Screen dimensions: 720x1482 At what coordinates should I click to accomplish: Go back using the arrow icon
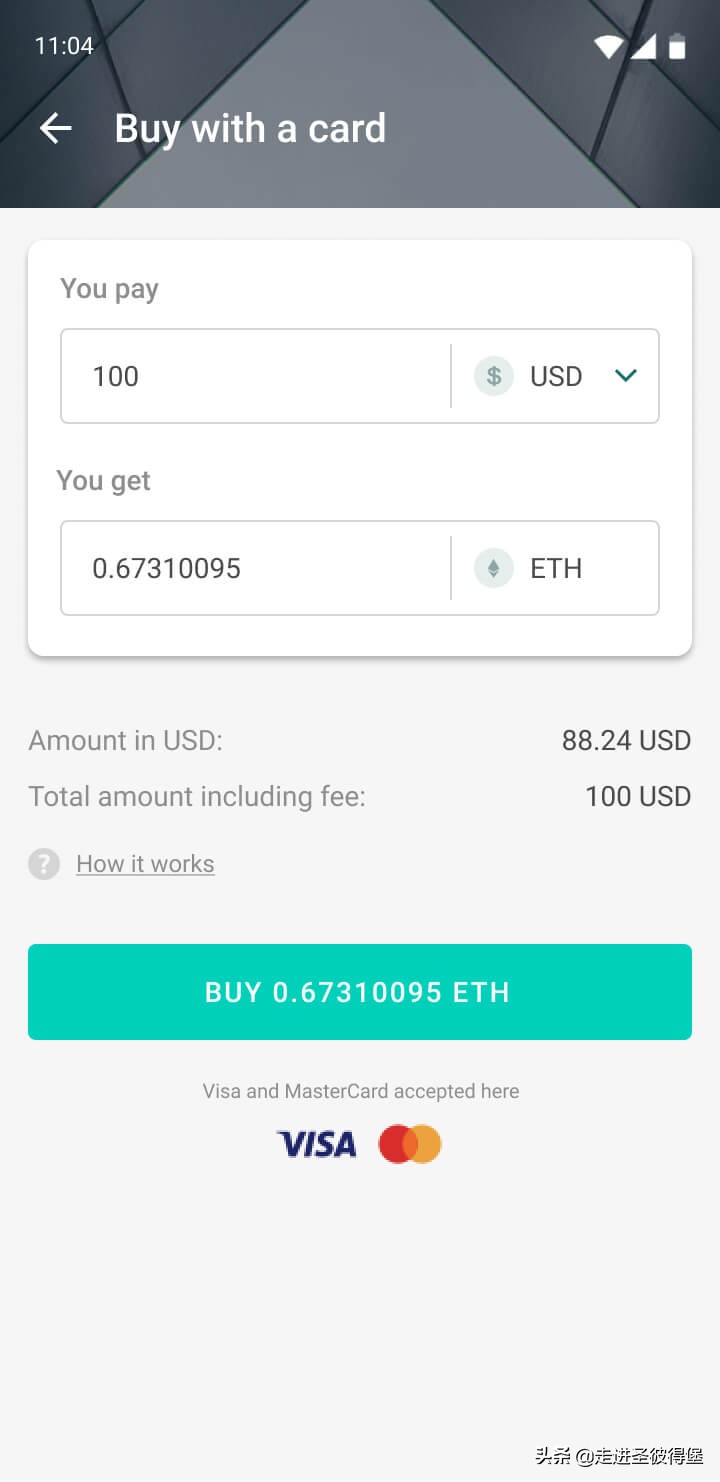point(56,128)
